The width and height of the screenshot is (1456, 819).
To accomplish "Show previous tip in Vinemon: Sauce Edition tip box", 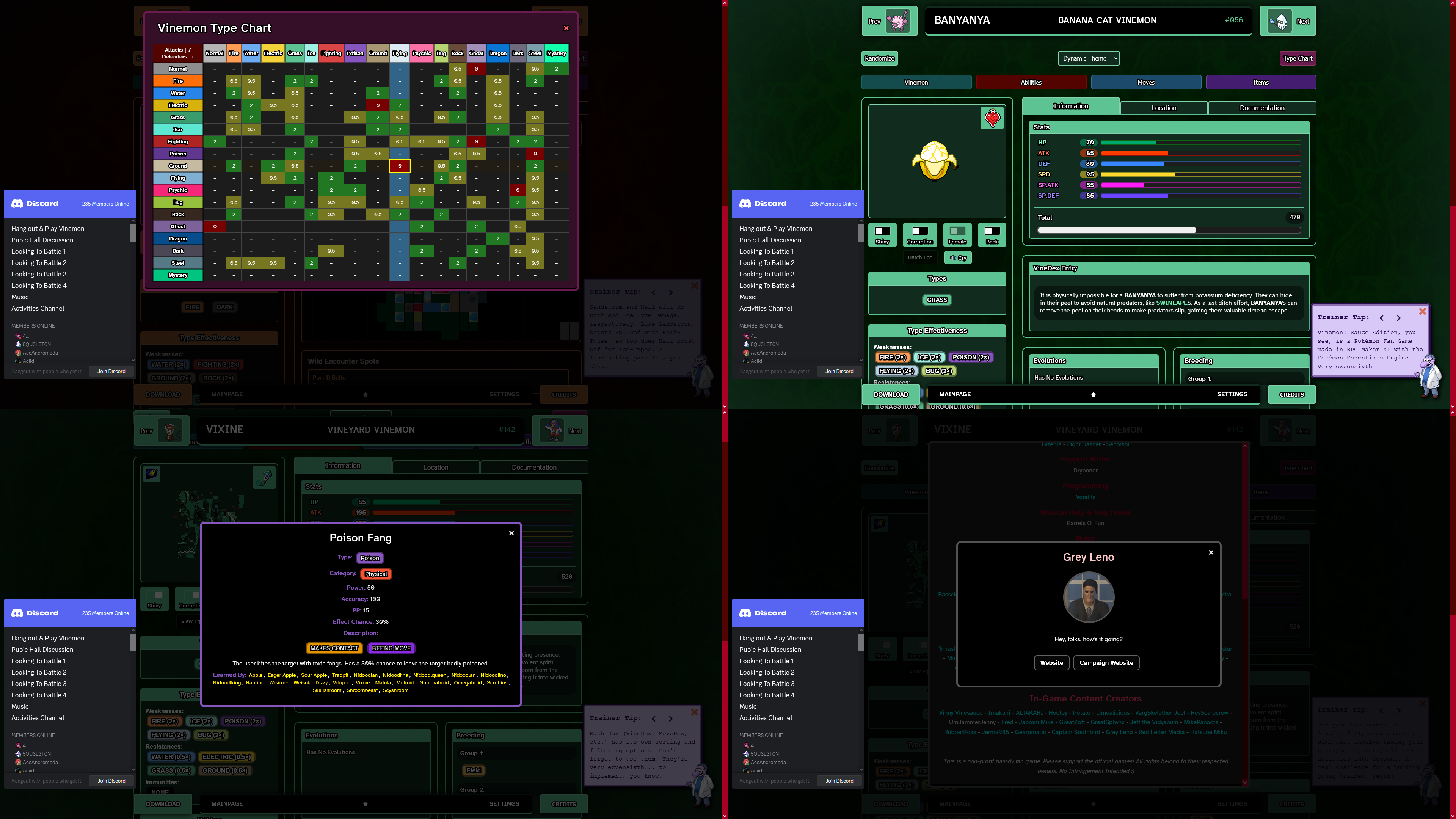I will click(x=1381, y=318).
